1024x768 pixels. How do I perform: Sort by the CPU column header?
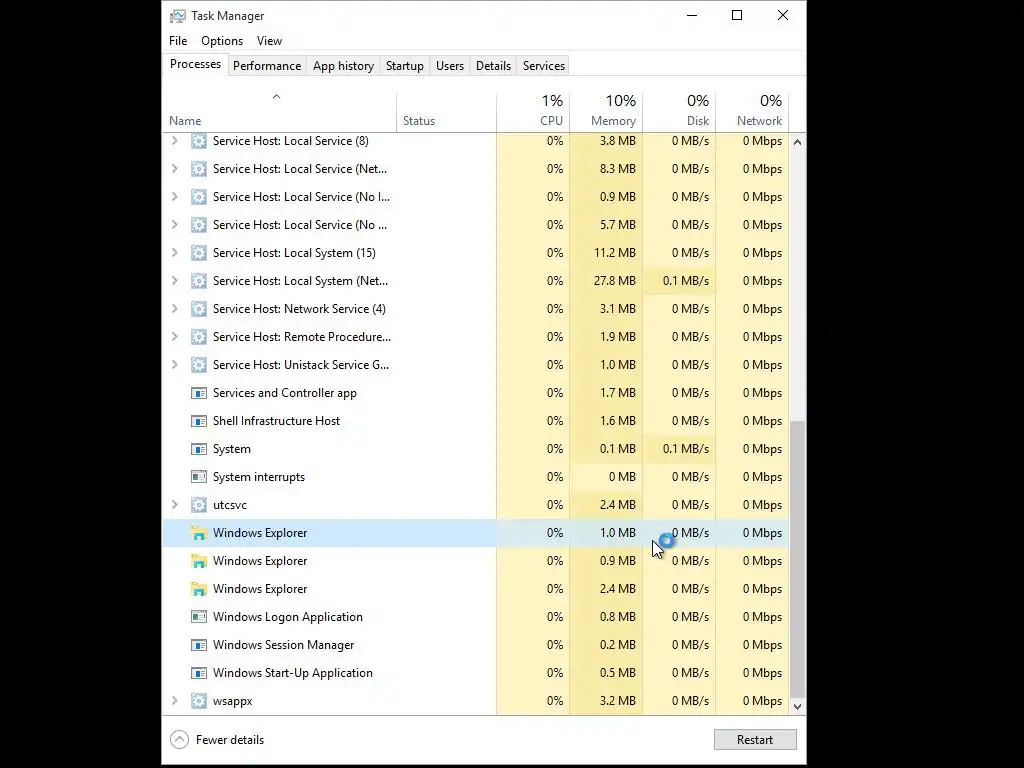(533, 112)
